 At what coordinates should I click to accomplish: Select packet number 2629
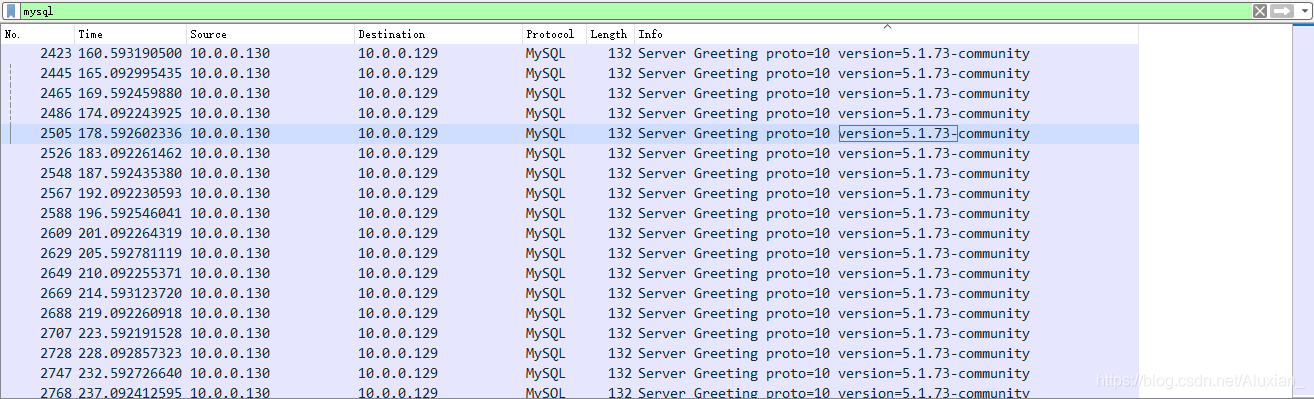[x=569, y=254]
